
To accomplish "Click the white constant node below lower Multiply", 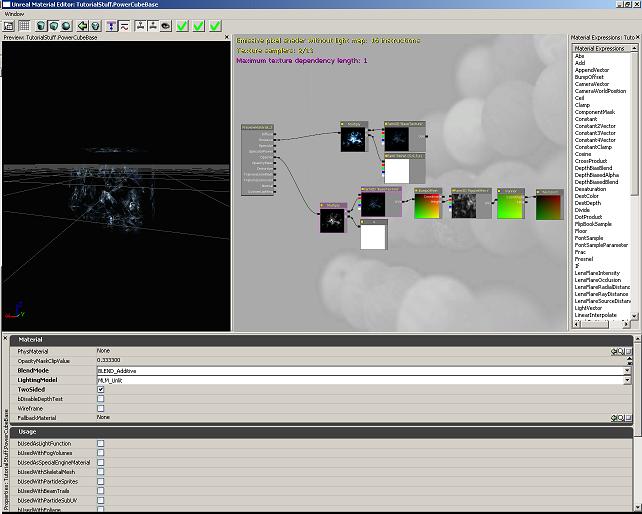I will (x=373, y=237).
